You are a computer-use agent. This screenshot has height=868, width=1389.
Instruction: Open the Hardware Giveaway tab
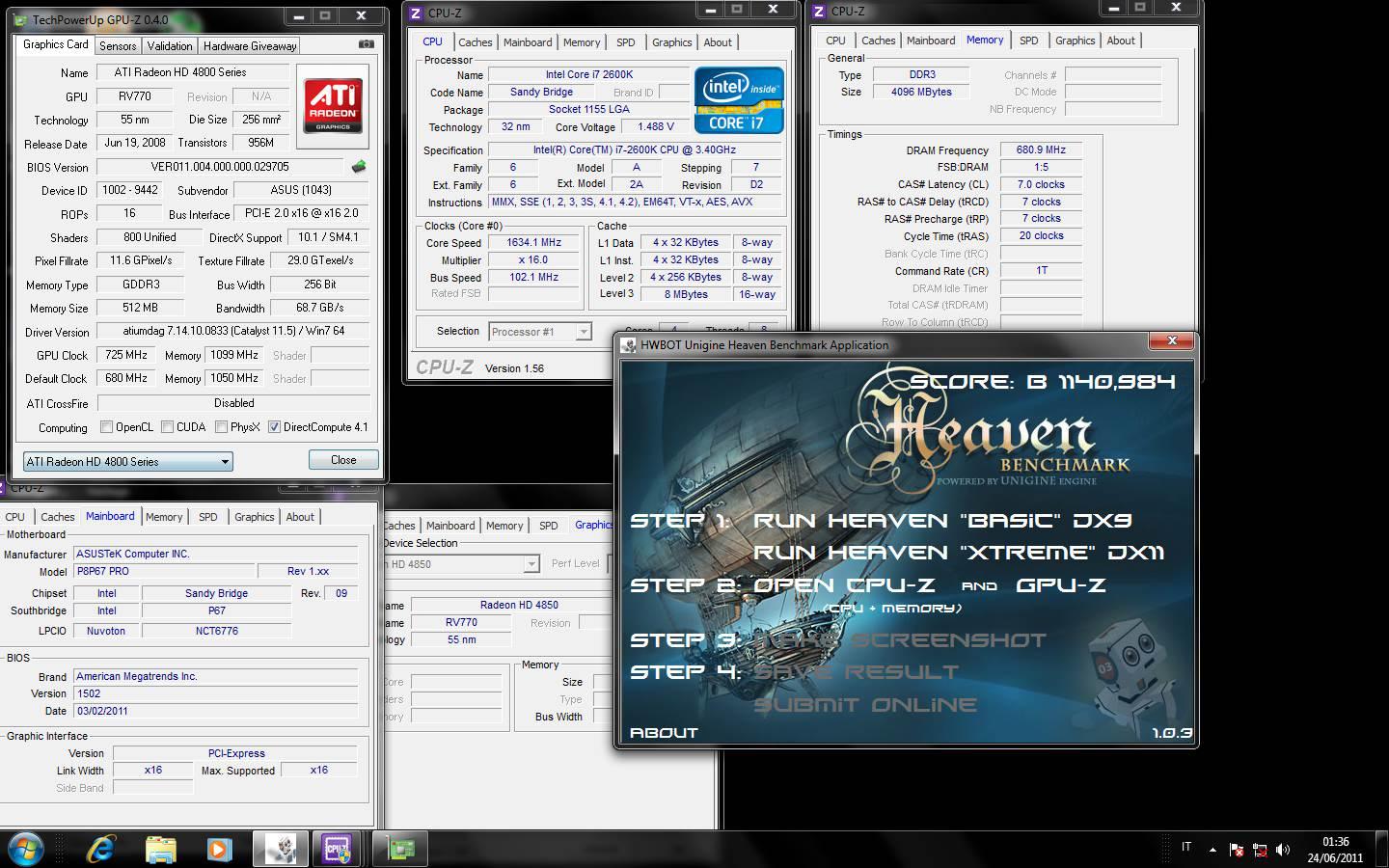250,46
